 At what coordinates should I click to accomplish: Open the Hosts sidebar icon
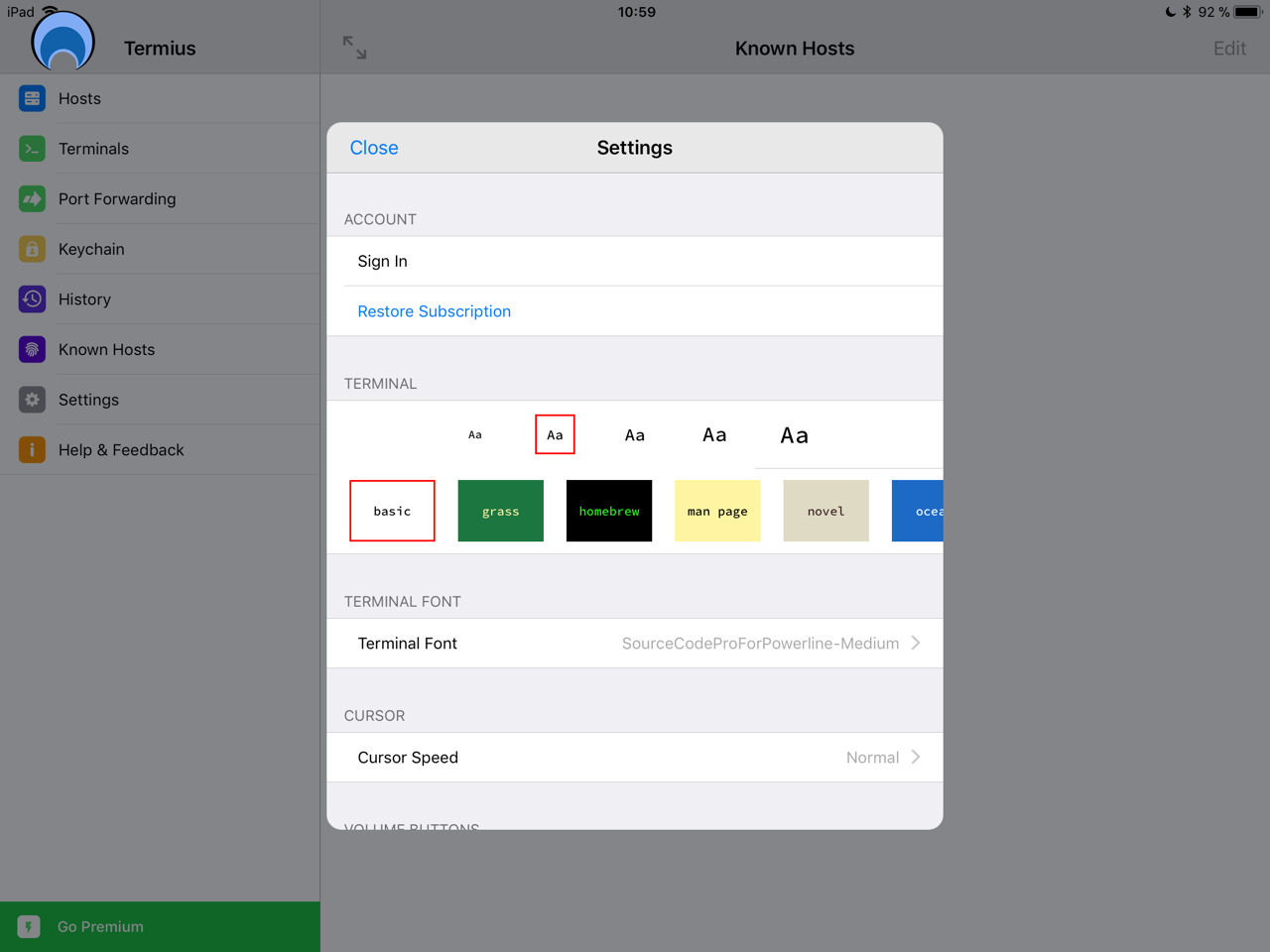[32, 98]
